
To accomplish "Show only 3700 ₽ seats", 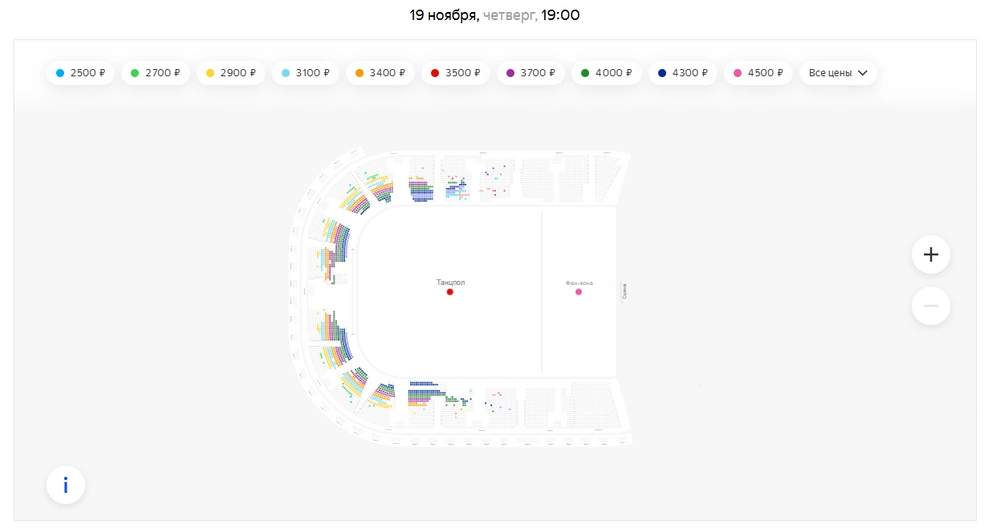I will coord(530,73).
